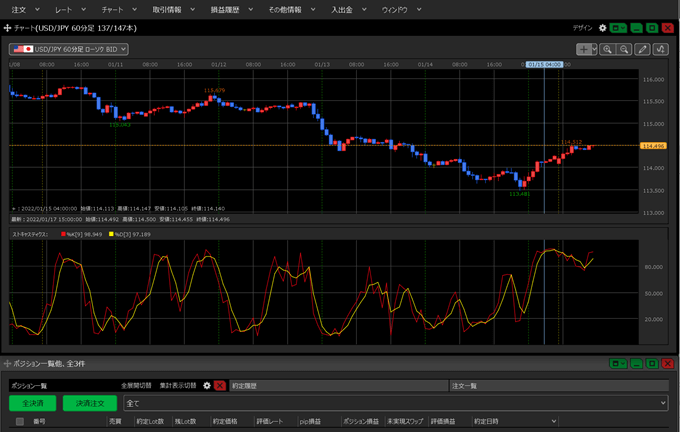Toggle 集計表示切替 summary display

click(x=178, y=385)
